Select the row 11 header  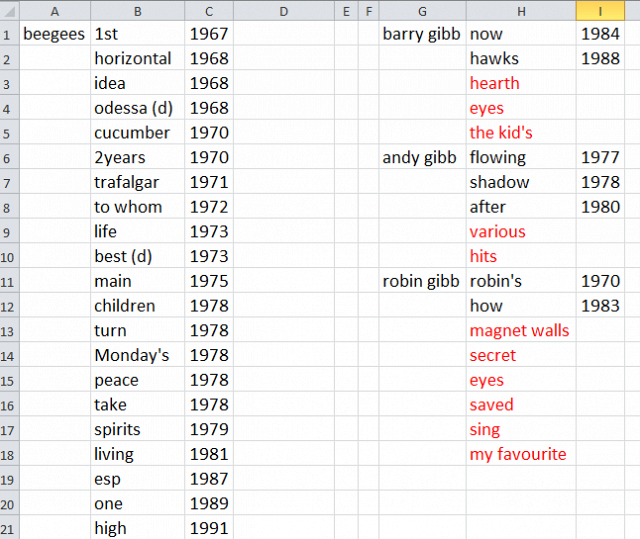tap(9, 281)
